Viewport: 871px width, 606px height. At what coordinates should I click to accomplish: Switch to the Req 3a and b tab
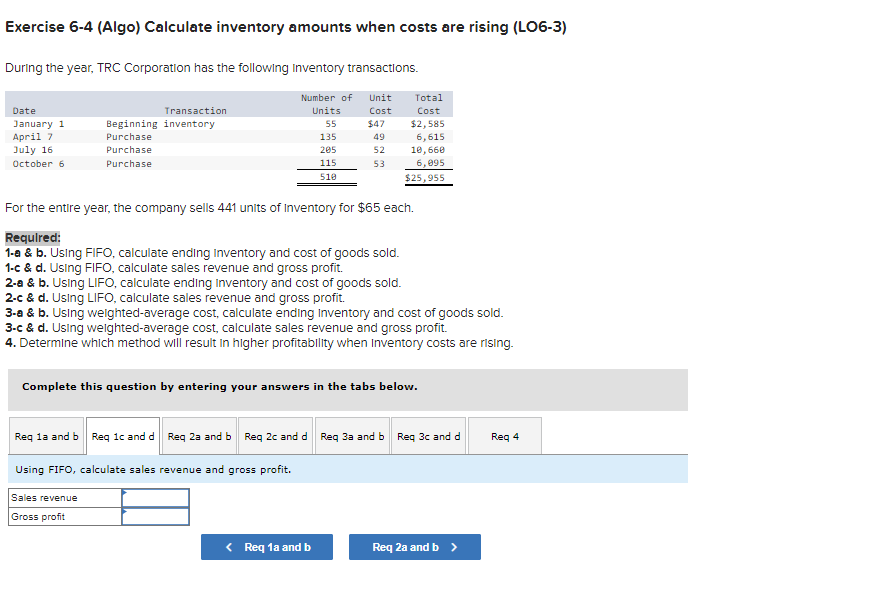coord(352,435)
